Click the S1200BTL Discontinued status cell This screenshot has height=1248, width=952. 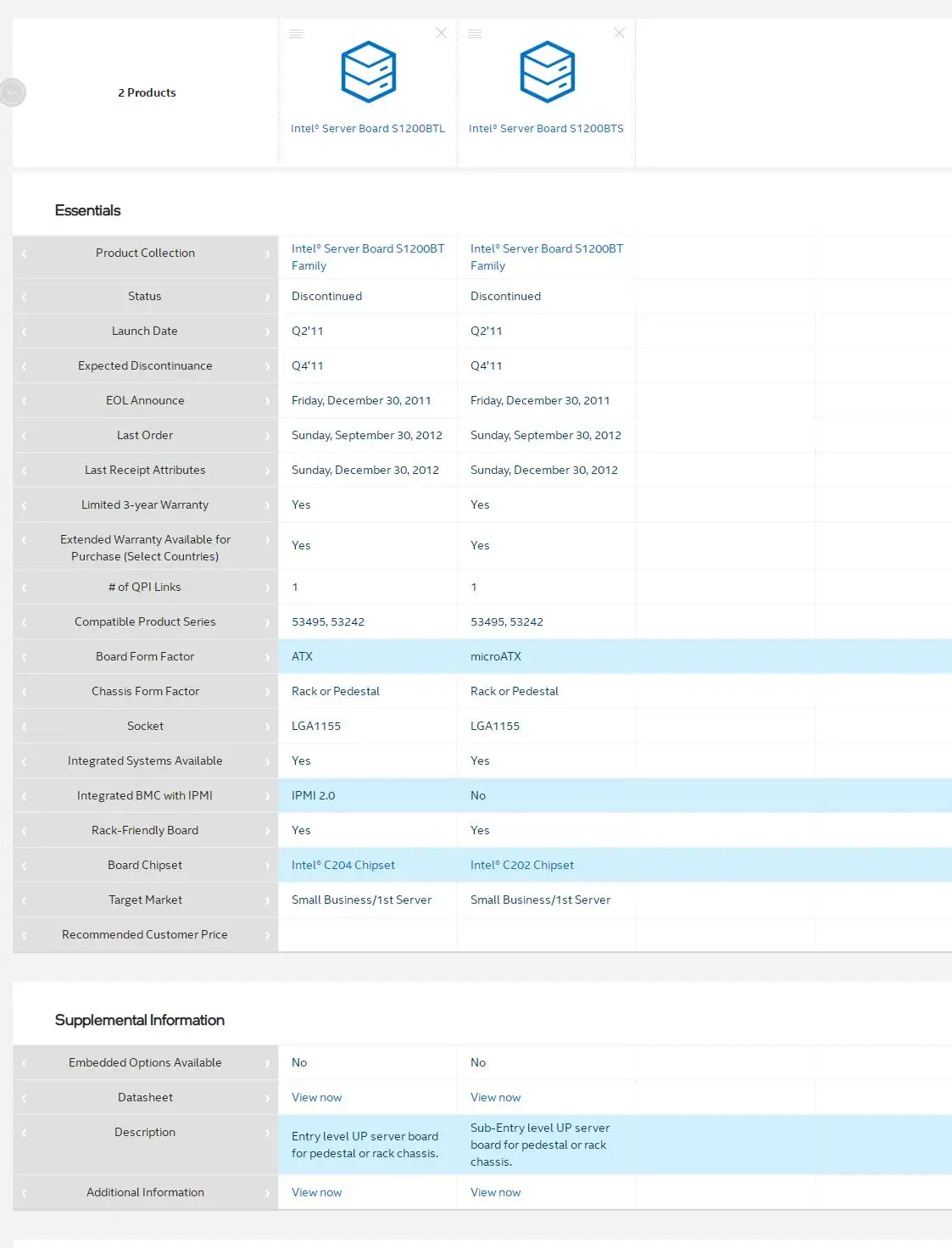point(326,297)
